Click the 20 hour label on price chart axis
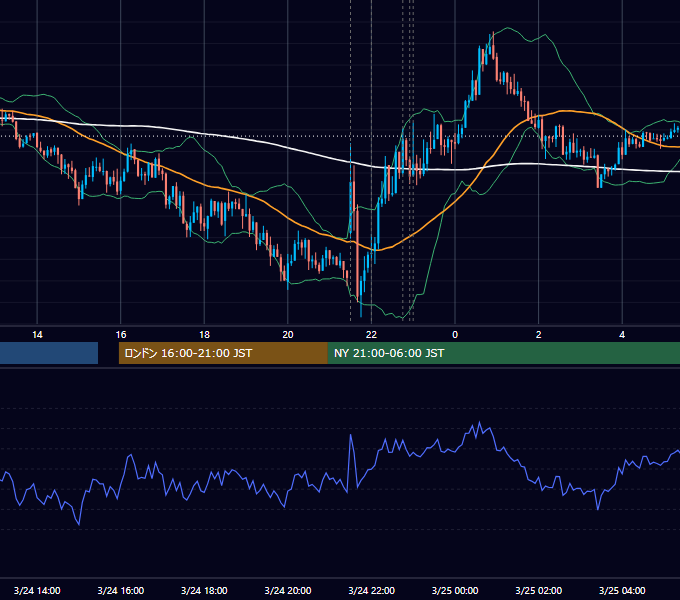This screenshot has width=680, height=600. coord(288,335)
